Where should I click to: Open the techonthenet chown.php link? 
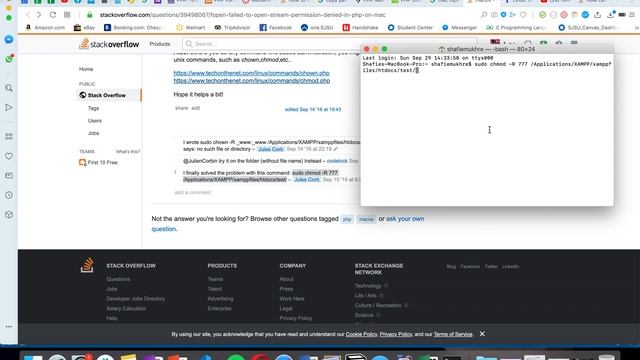point(251,73)
